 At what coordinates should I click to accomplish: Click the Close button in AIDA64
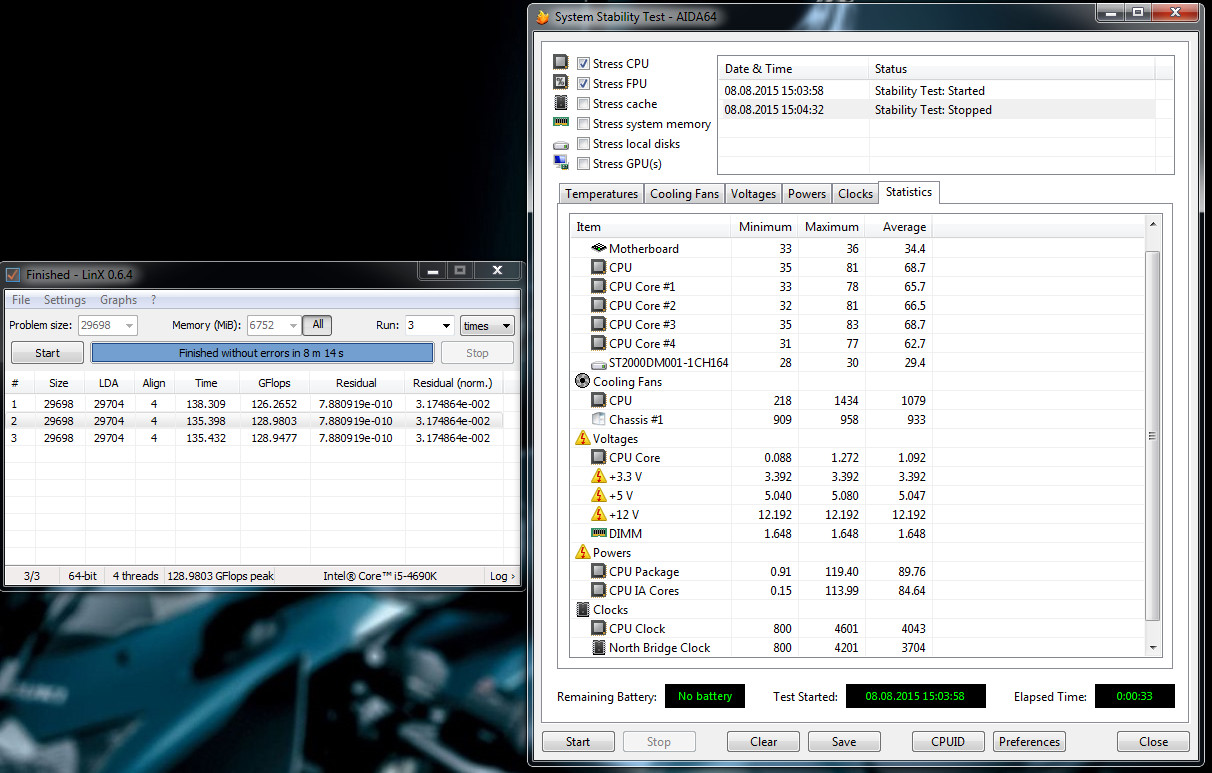pyautogui.click(x=1153, y=742)
